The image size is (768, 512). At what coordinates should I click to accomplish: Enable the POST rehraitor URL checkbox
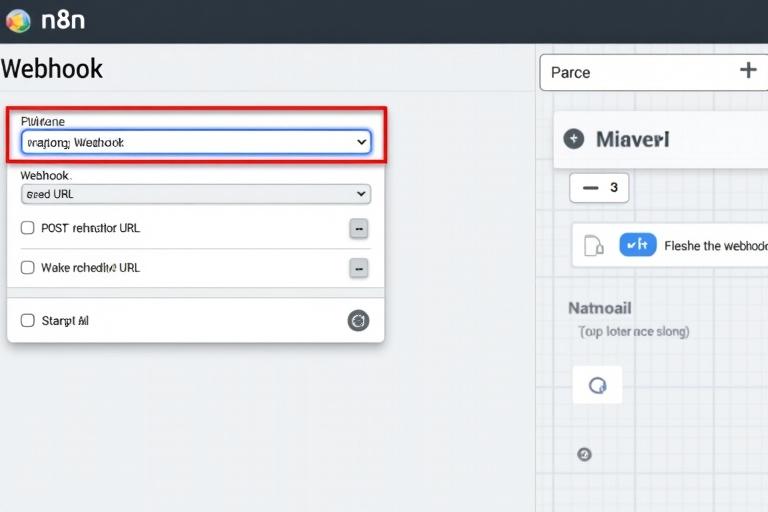(x=28, y=228)
